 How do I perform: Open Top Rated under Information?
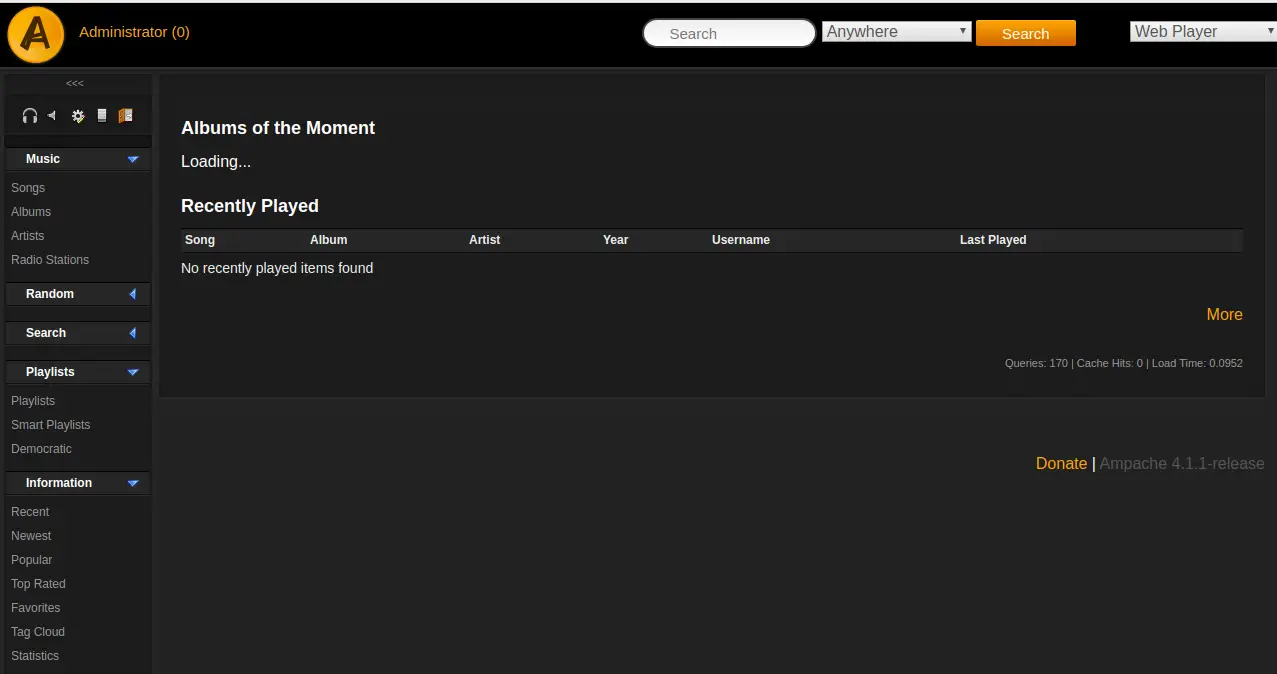click(x=38, y=584)
